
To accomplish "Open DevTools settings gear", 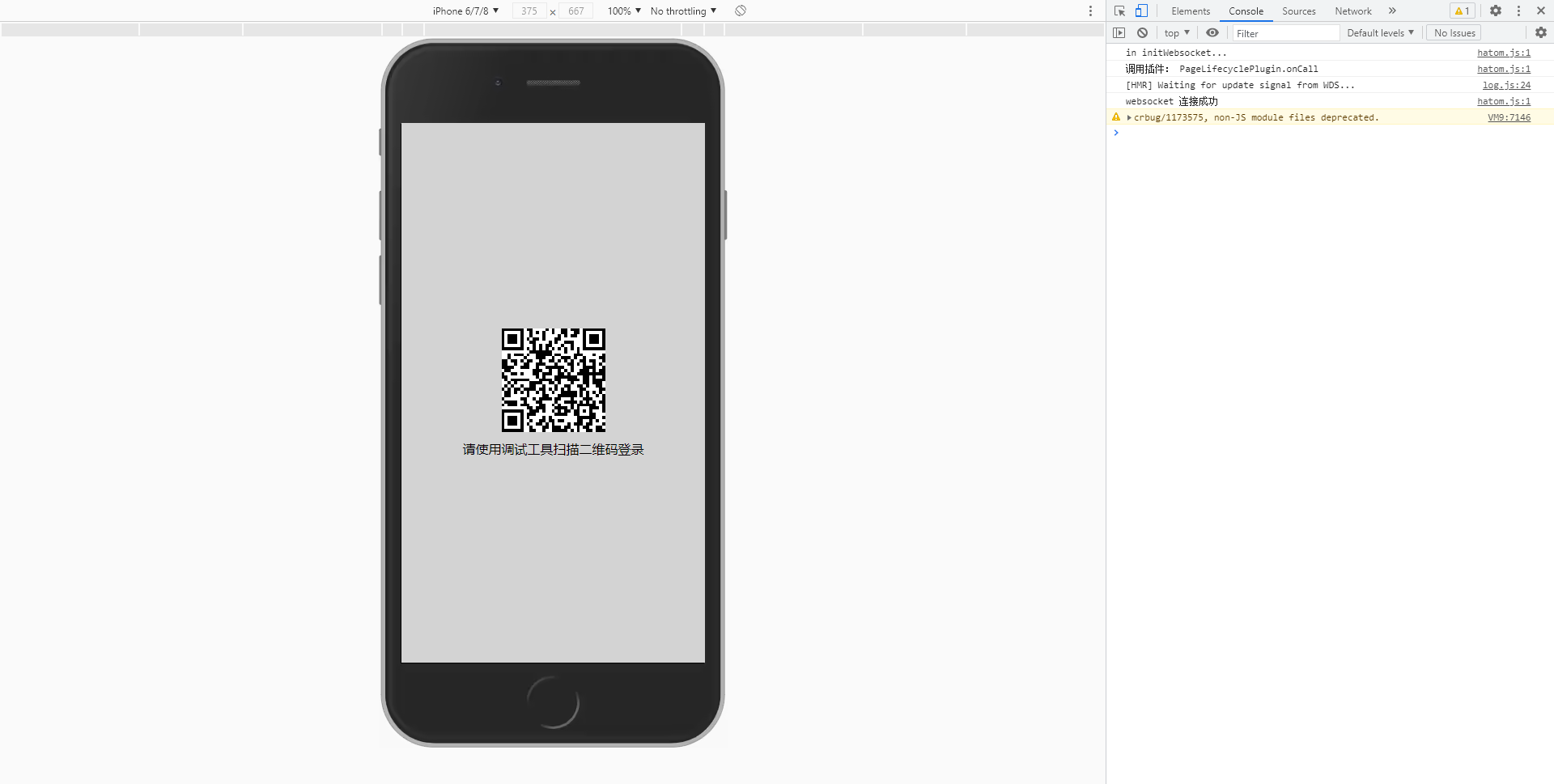I will click(x=1496, y=11).
